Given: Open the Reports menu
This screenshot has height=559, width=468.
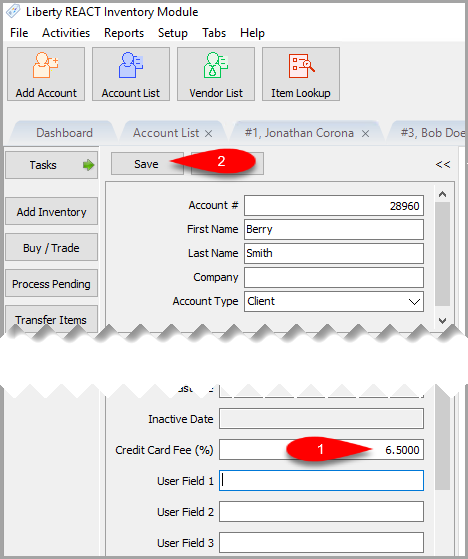Looking at the screenshot, I should [x=124, y=33].
